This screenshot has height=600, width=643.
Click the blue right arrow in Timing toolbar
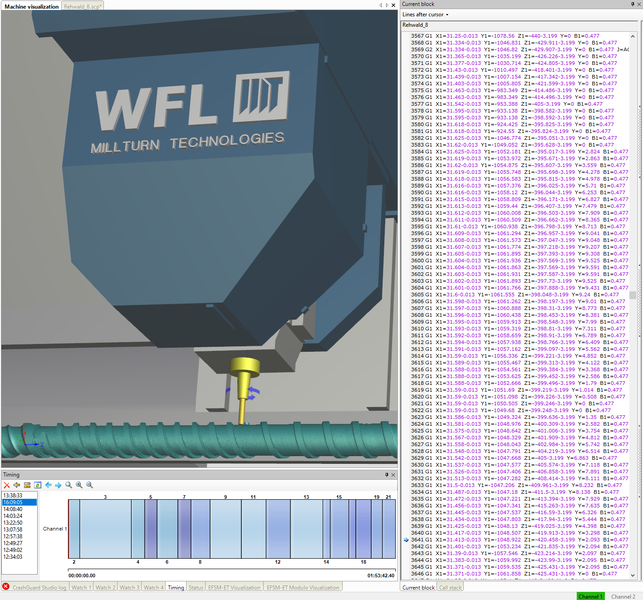(58, 485)
